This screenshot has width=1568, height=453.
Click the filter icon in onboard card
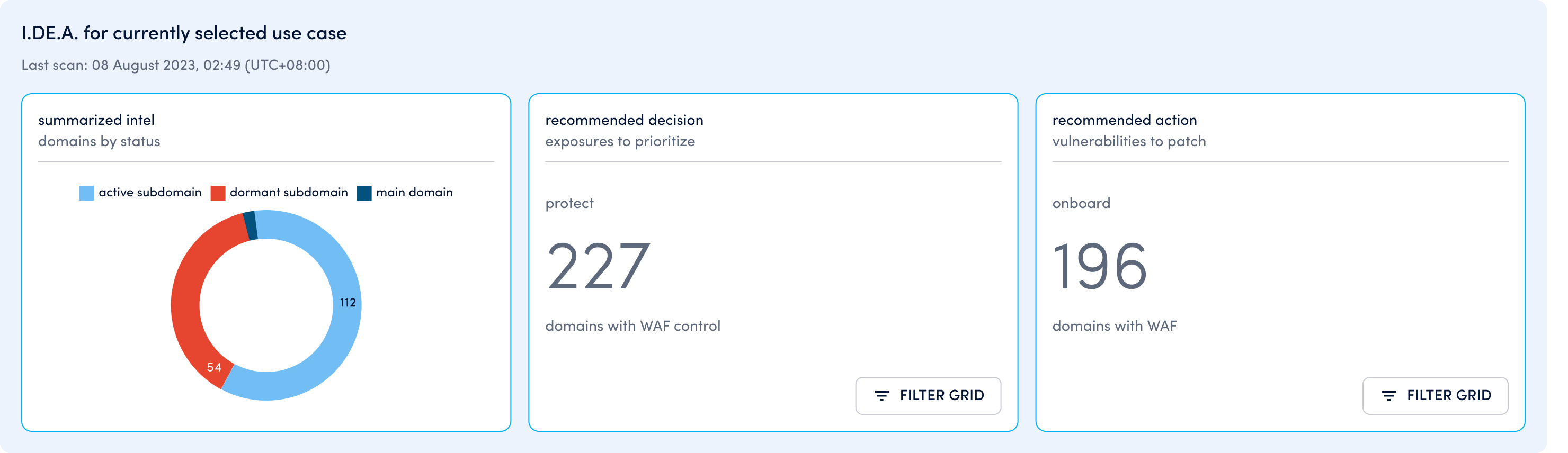pyautogui.click(x=1388, y=396)
